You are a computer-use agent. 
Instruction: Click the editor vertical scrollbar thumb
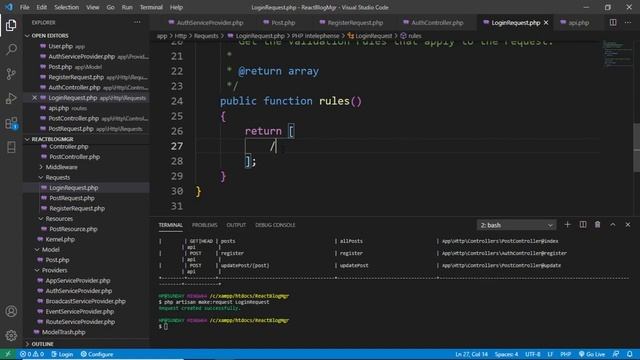636,148
